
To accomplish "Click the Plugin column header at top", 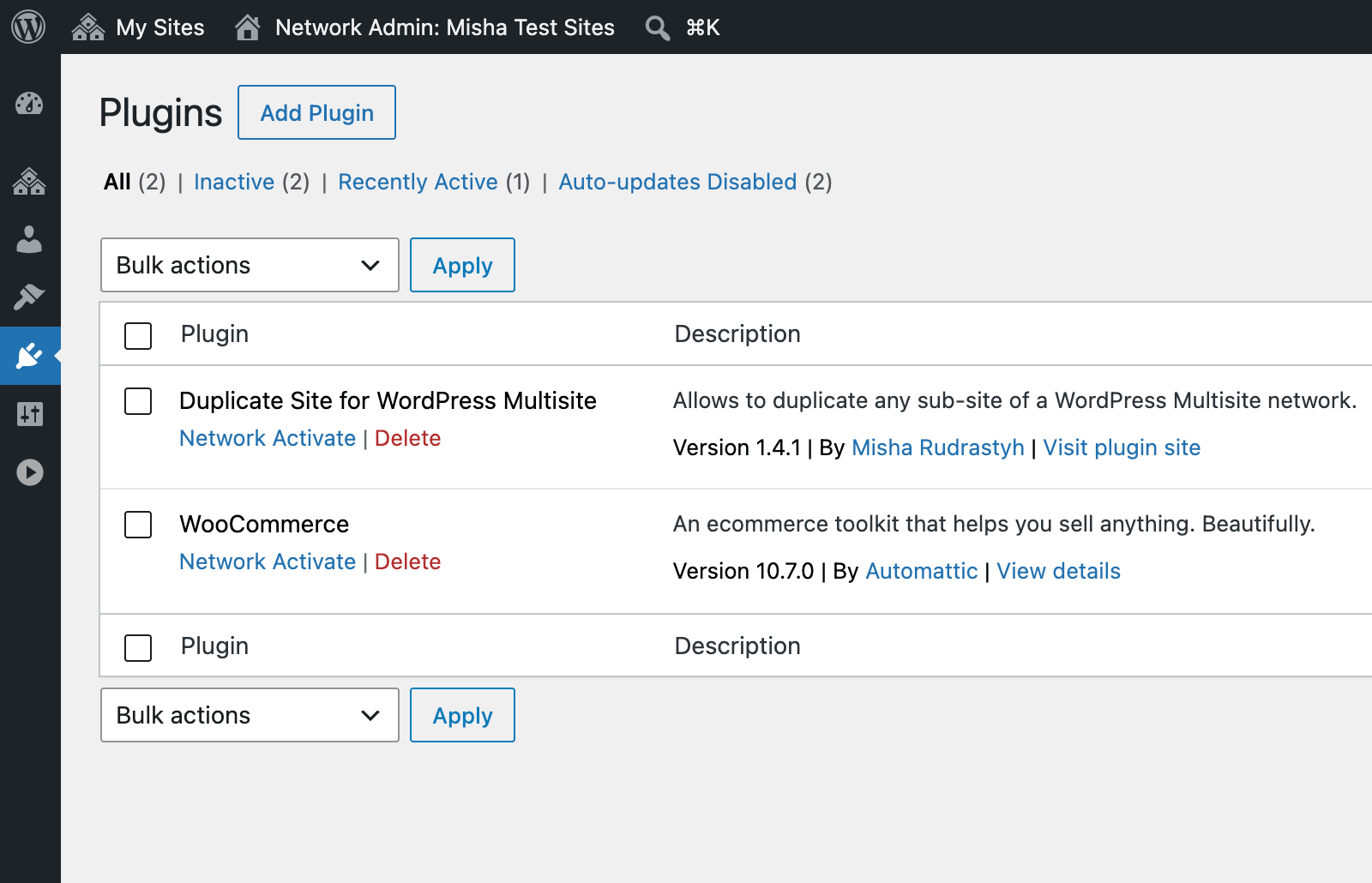I will click(x=214, y=333).
